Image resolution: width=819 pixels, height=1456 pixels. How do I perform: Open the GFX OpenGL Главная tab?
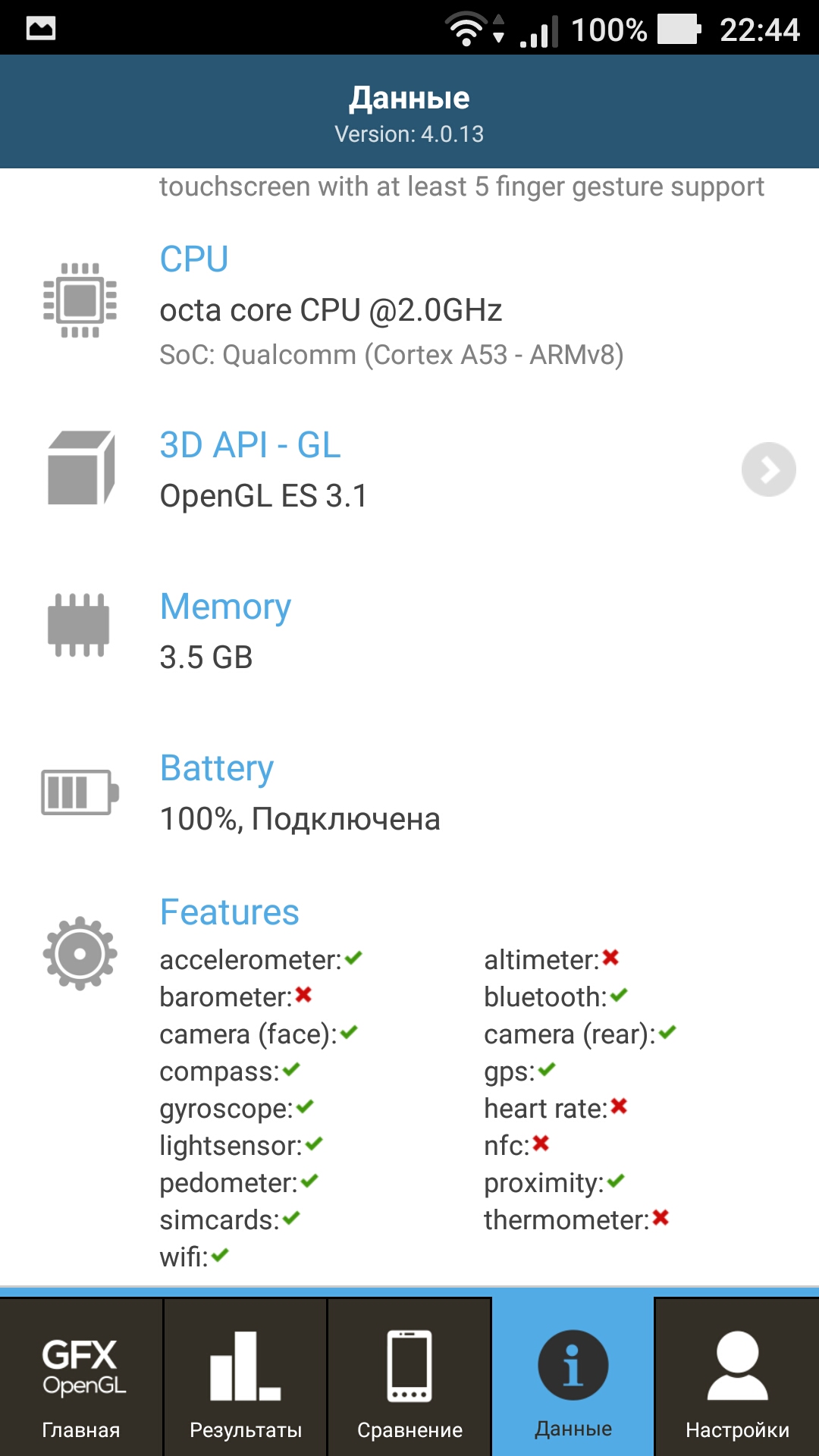coord(81,1377)
